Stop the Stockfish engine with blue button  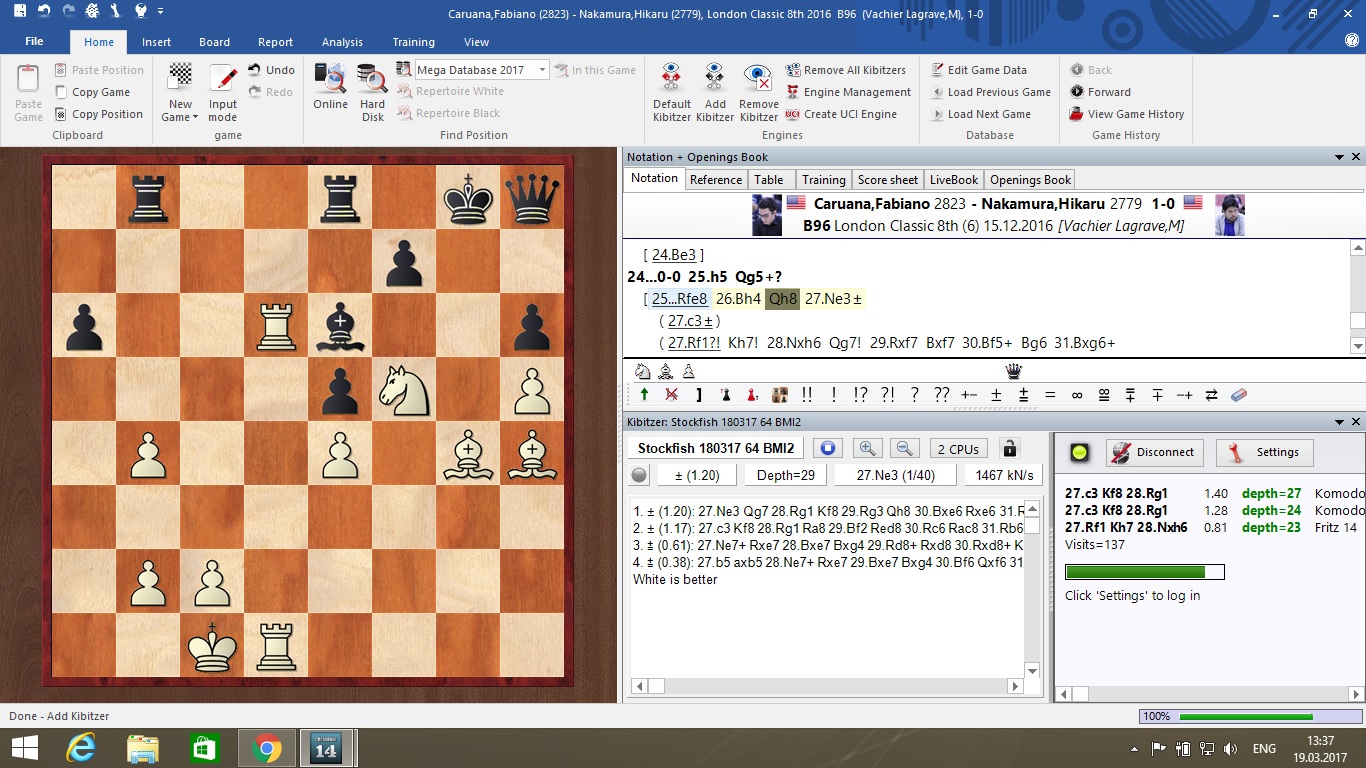(x=827, y=449)
